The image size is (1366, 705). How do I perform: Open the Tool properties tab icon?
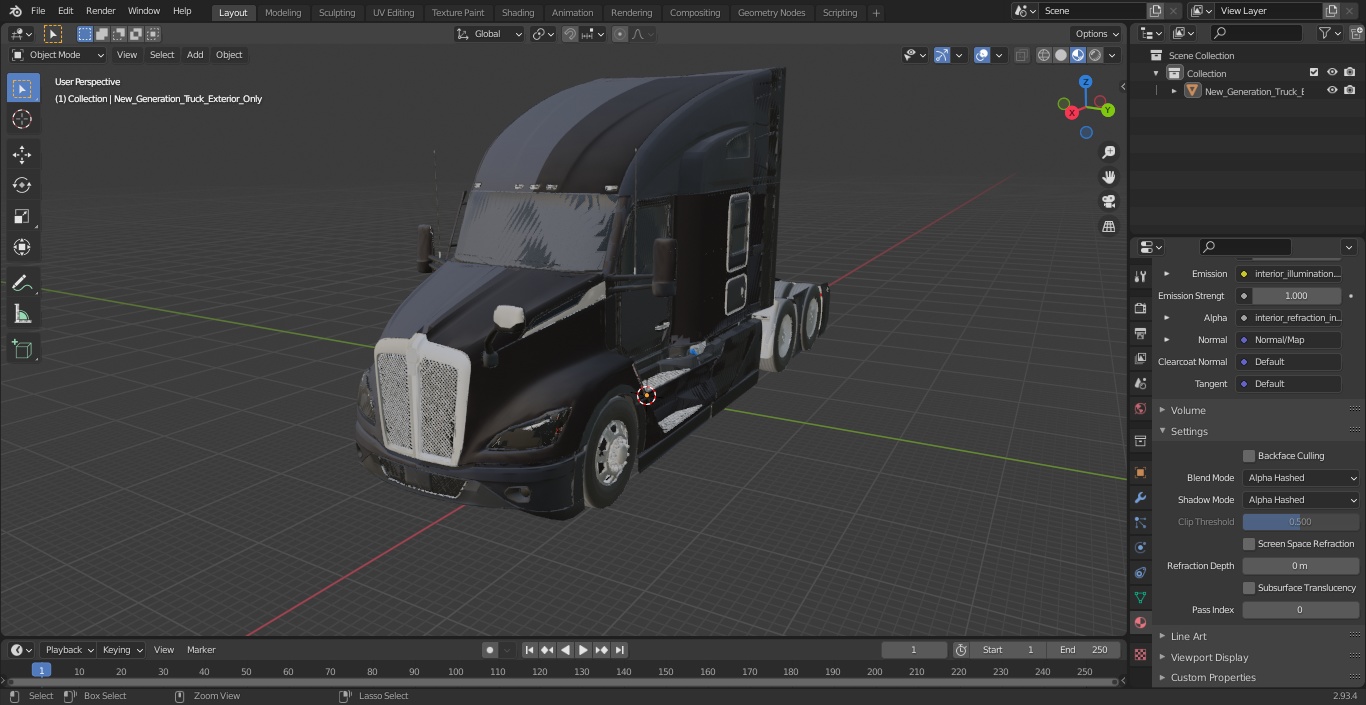[1140, 276]
